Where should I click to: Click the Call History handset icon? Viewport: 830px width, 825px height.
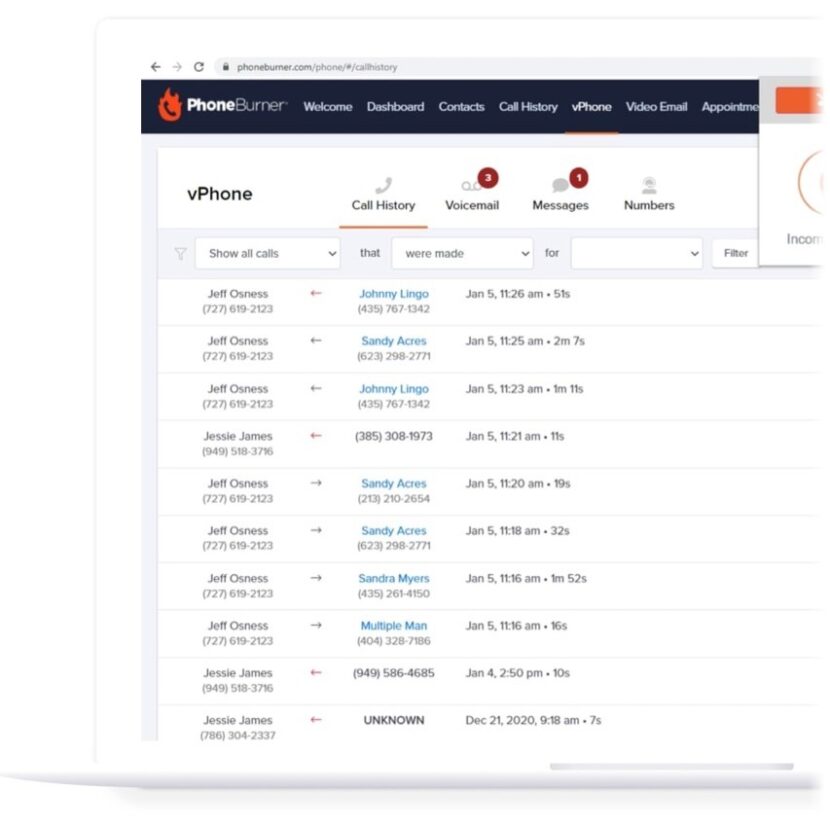(382, 183)
